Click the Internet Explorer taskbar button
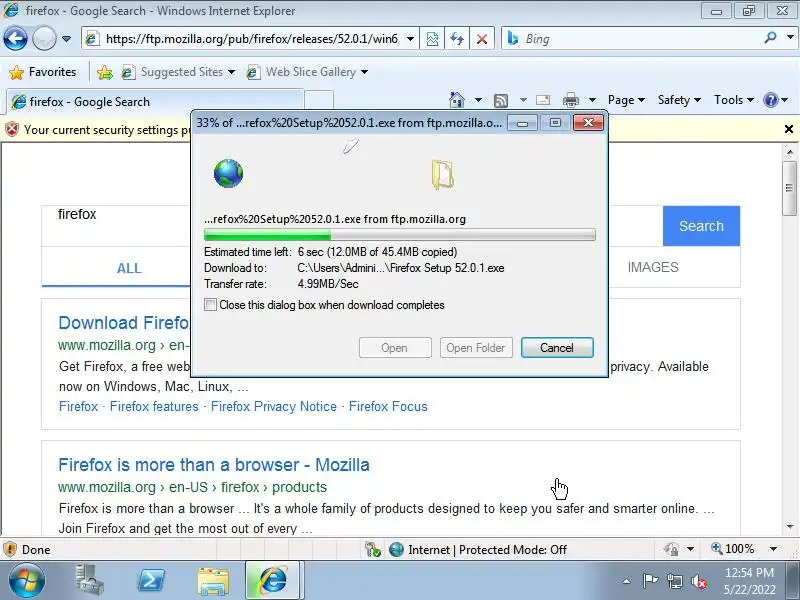Screen dimensions: 800x600 [273, 581]
